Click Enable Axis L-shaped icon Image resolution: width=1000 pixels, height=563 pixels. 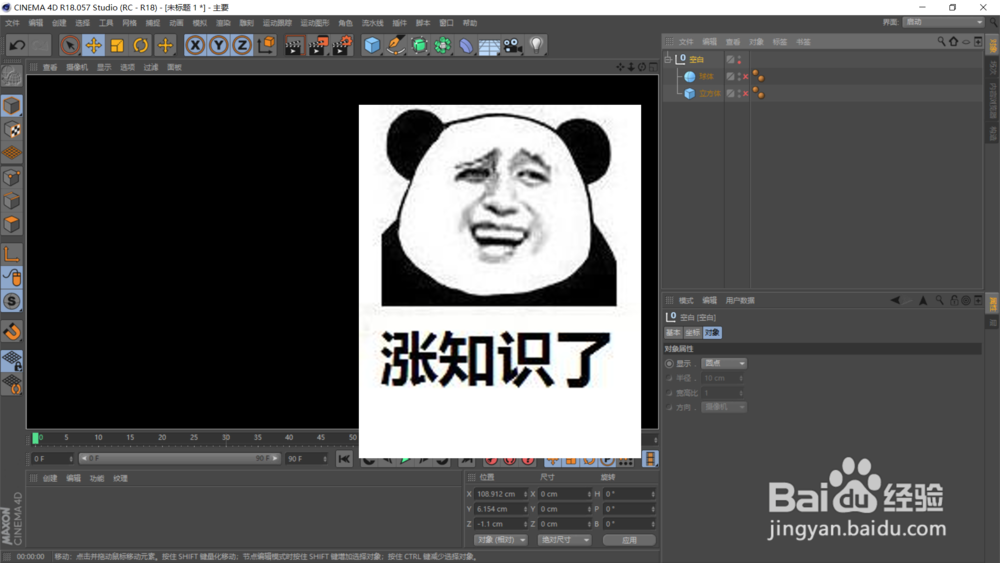click(x=11, y=254)
